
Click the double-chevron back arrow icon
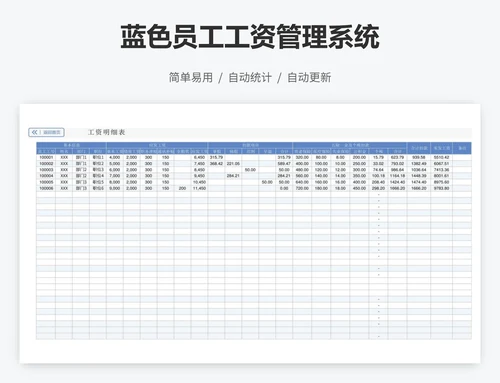[x=34, y=132]
